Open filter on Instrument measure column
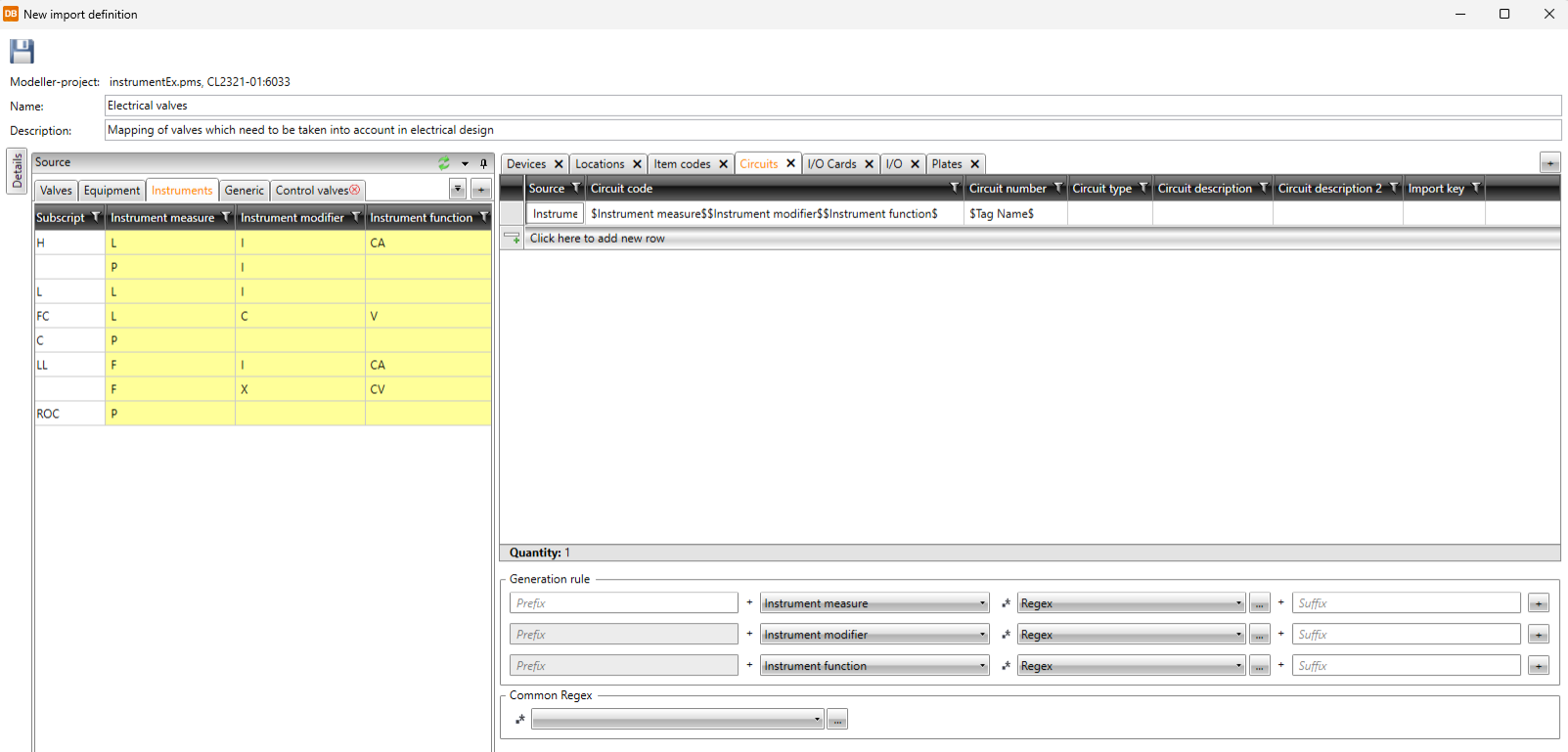Viewport: 1568px width, 752px height. [x=226, y=217]
